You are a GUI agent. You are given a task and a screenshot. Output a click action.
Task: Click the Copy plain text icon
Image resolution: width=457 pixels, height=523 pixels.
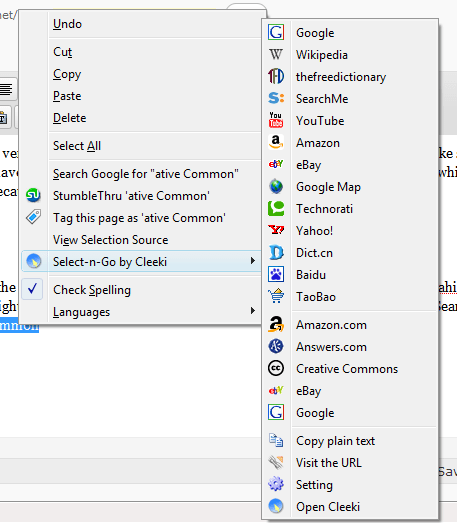276,441
